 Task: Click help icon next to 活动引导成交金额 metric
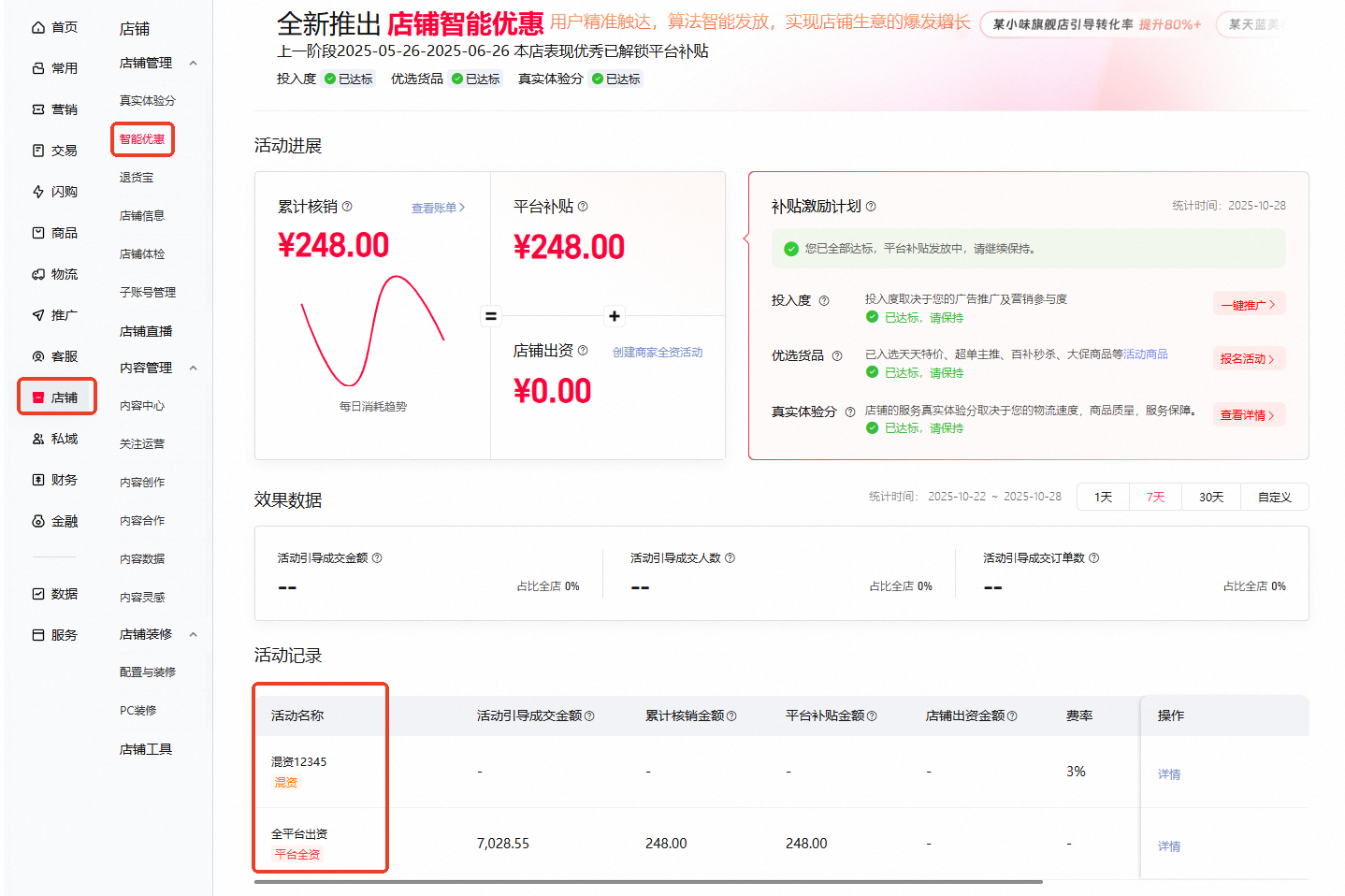[x=377, y=558]
